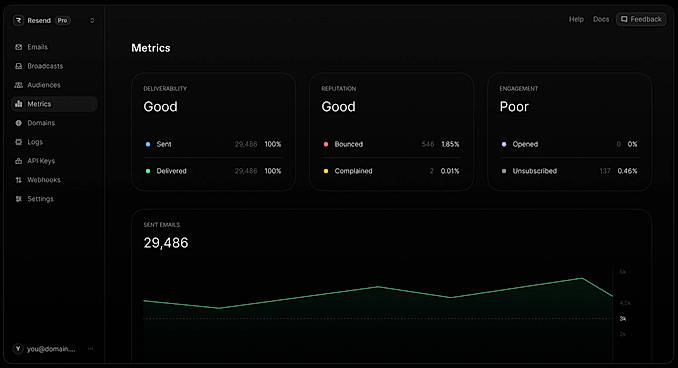
Task: Select Metrics in the sidebar
Action: 54,104
